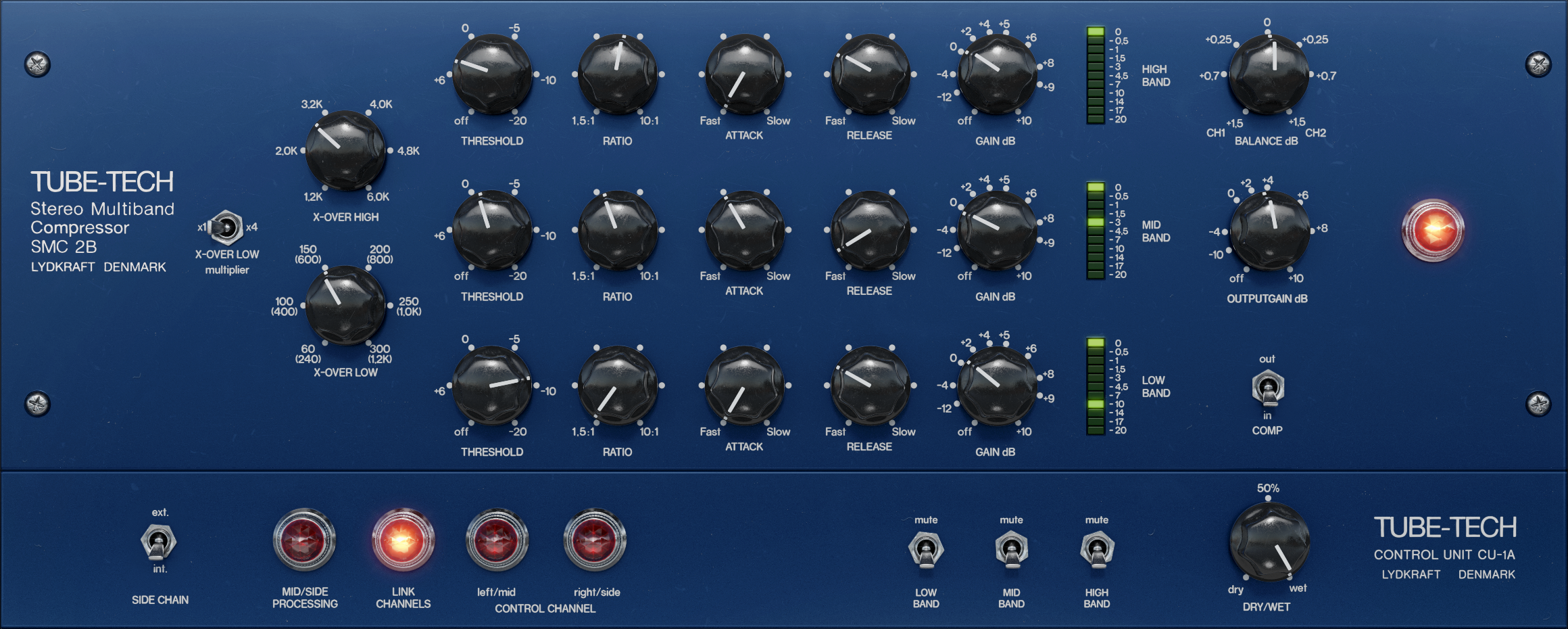1568x629 pixels.
Task: Turn the high band RELEASE knob
Action: pos(869,73)
